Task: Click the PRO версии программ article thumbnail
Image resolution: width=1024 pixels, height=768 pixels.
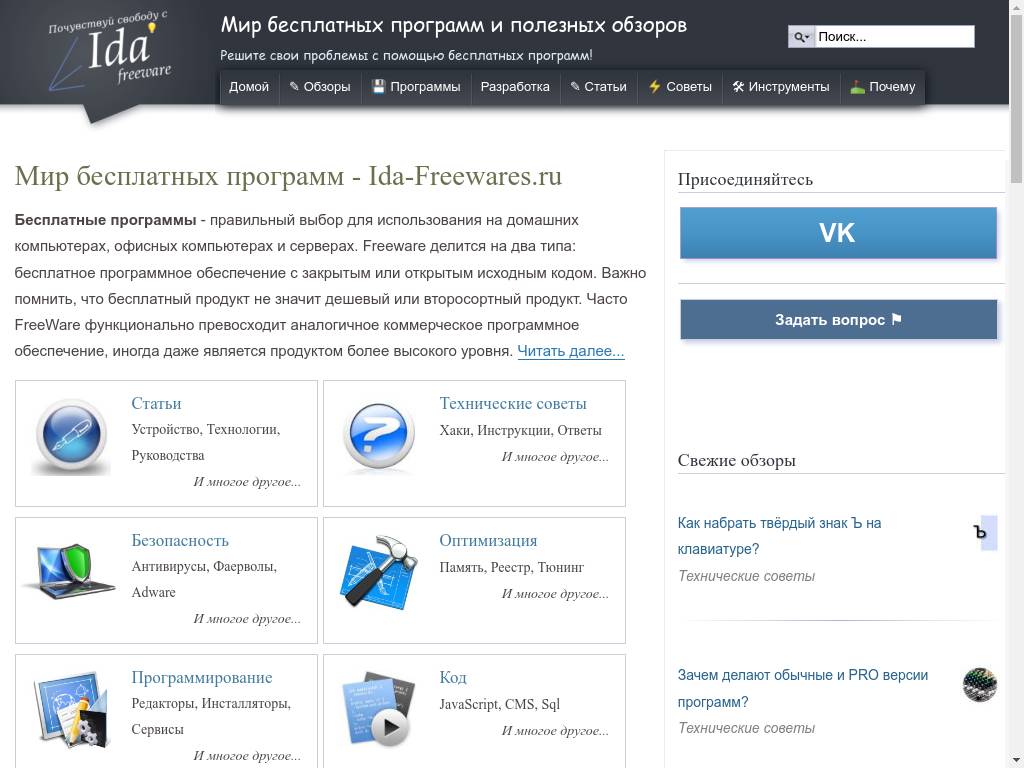Action: (x=978, y=685)
